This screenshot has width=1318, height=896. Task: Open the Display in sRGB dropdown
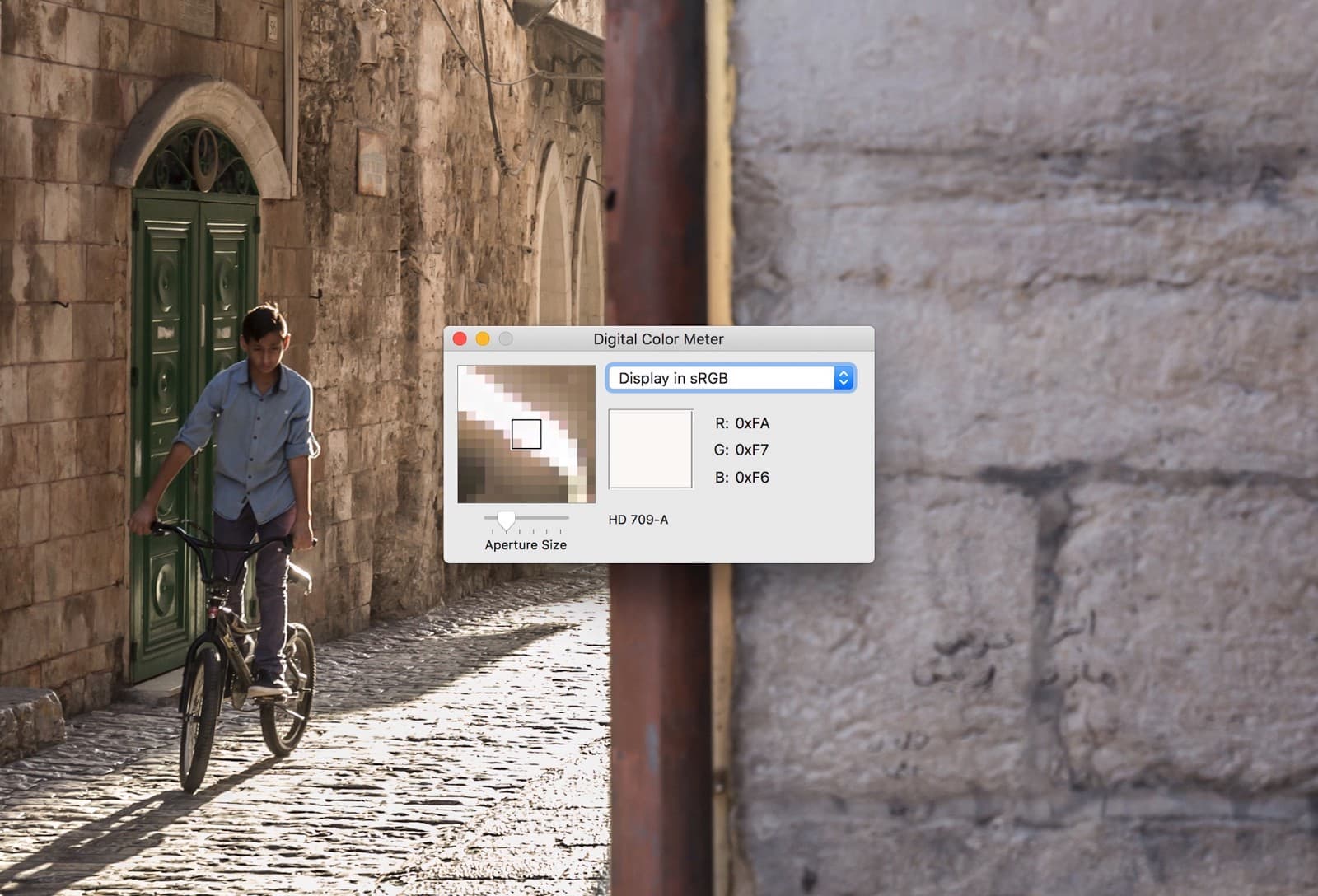coord(721,378)
